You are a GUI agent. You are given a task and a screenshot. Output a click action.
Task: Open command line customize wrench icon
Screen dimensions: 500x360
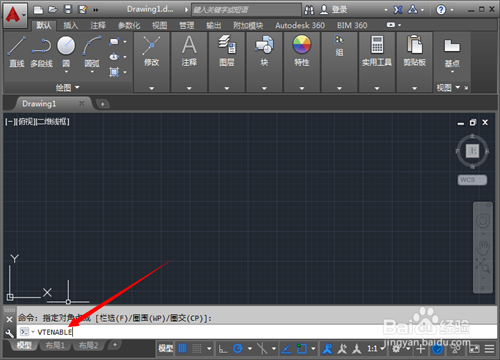tap(9, 333)
